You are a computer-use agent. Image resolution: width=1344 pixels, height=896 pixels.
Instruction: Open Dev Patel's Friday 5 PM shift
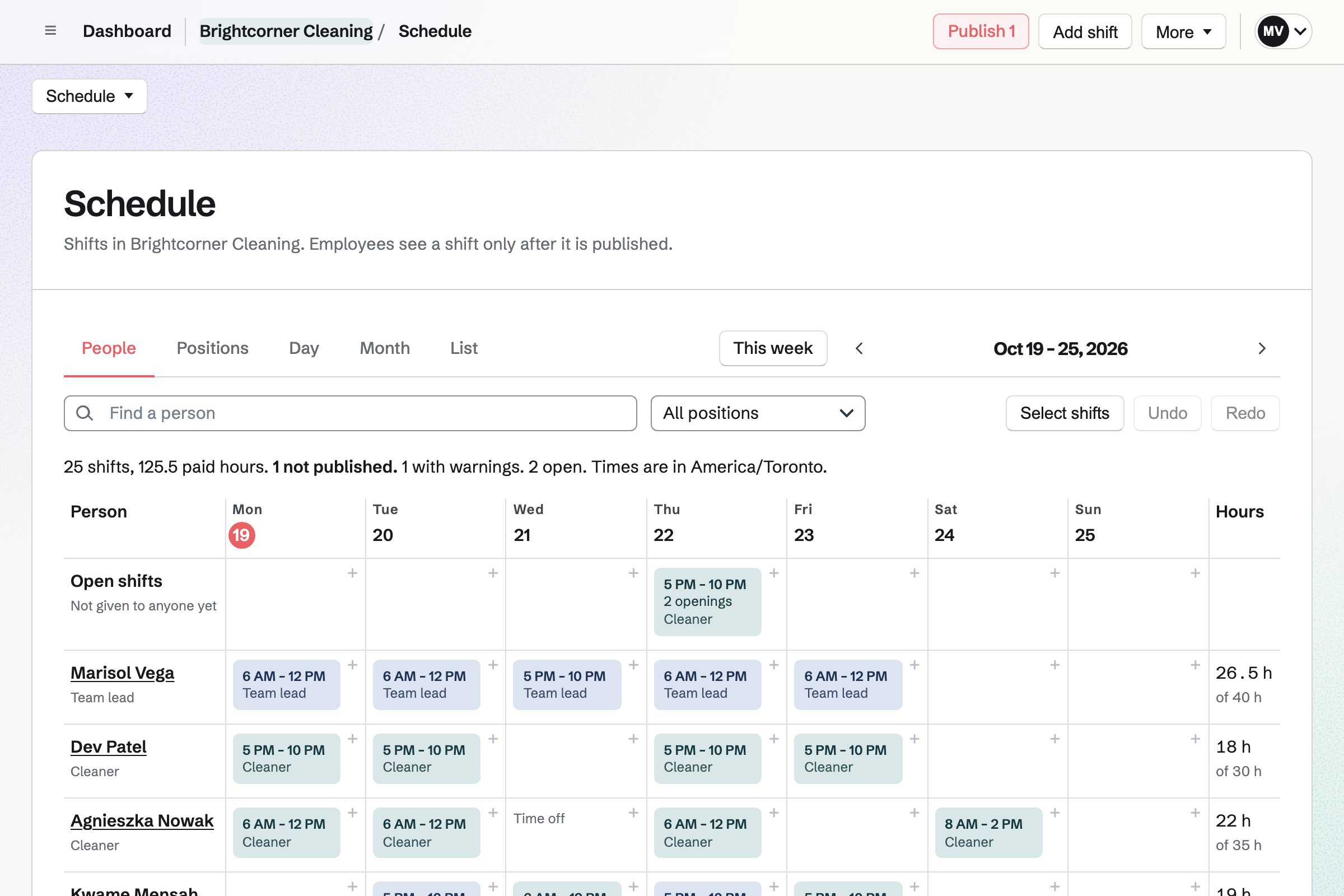pyautogui.click(x=848, y=758)
